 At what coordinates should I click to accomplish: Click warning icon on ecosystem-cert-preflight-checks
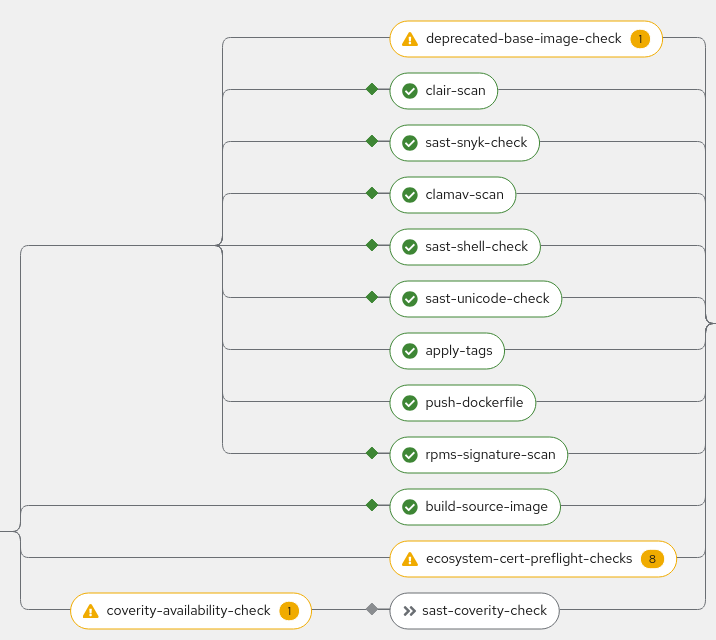(409, 559)
